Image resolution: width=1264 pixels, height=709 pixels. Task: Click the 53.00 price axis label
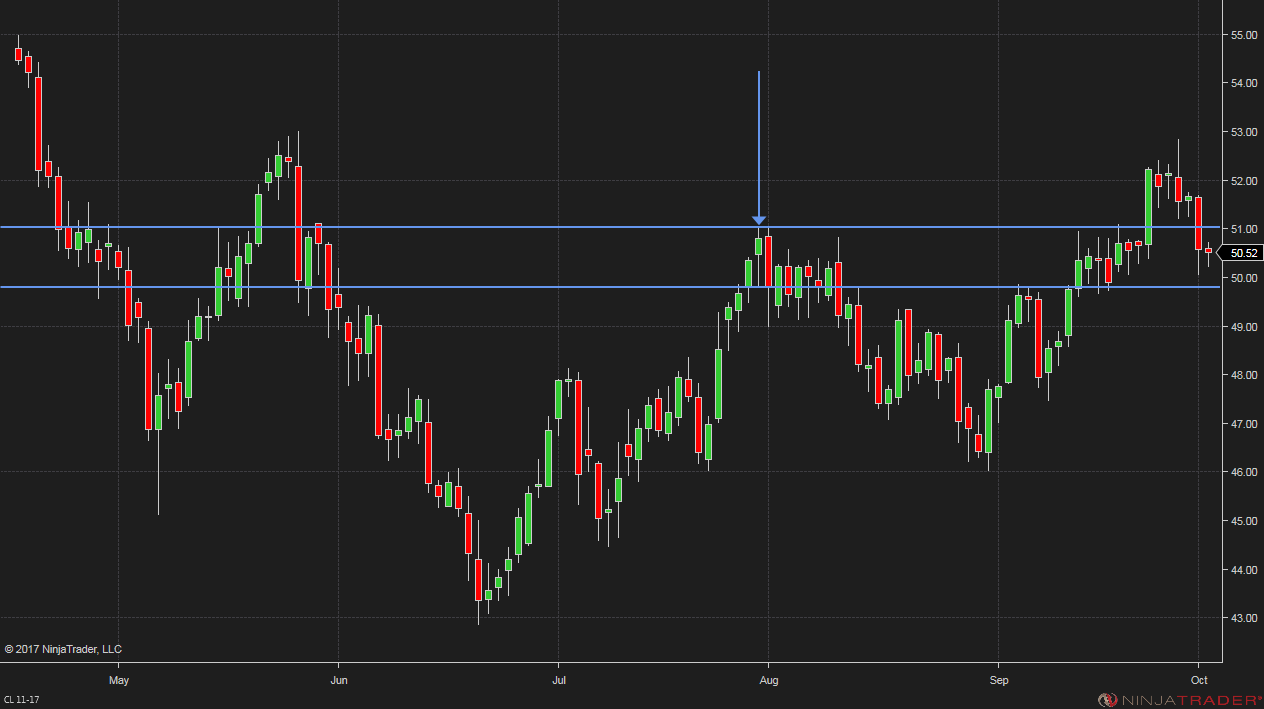point(1244,132)
